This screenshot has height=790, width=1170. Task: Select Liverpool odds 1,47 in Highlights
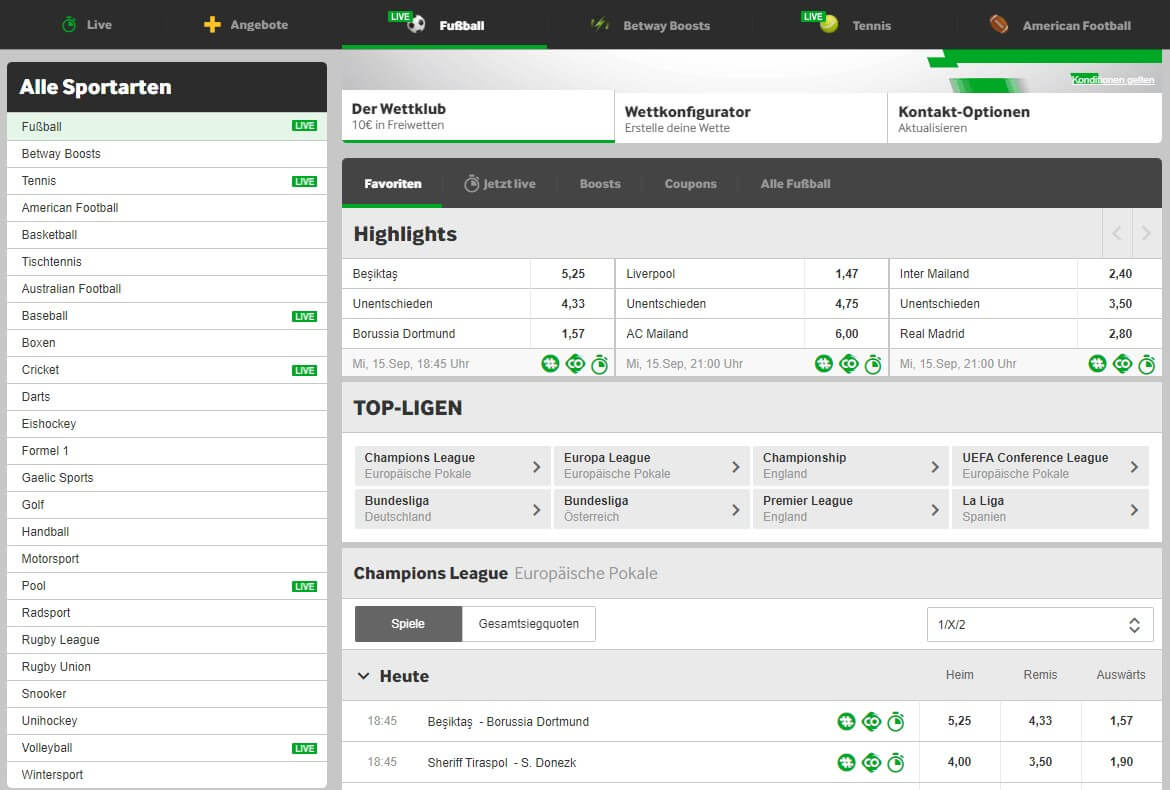point(847,274)
